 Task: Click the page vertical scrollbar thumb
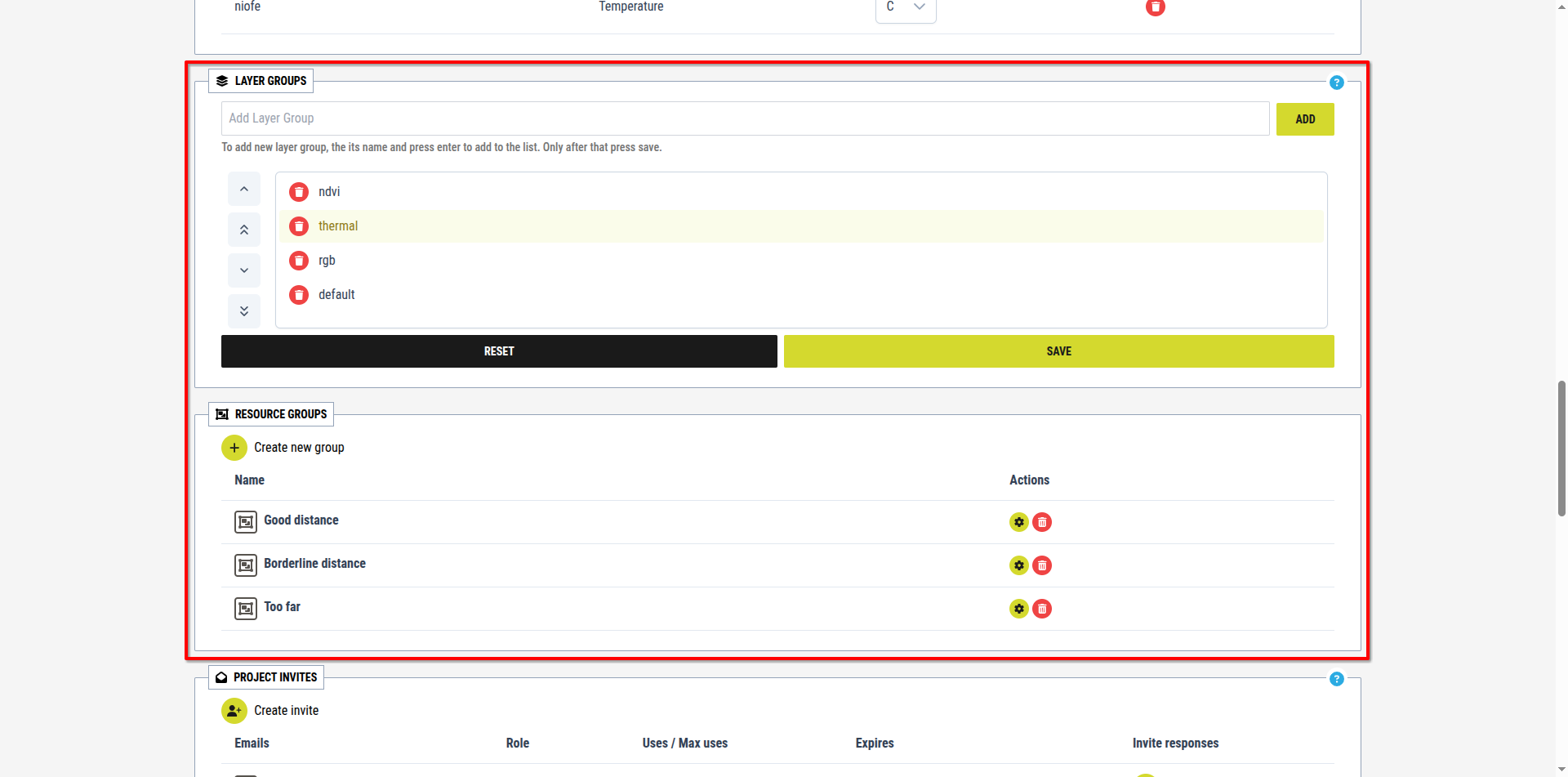point(1561,448)
